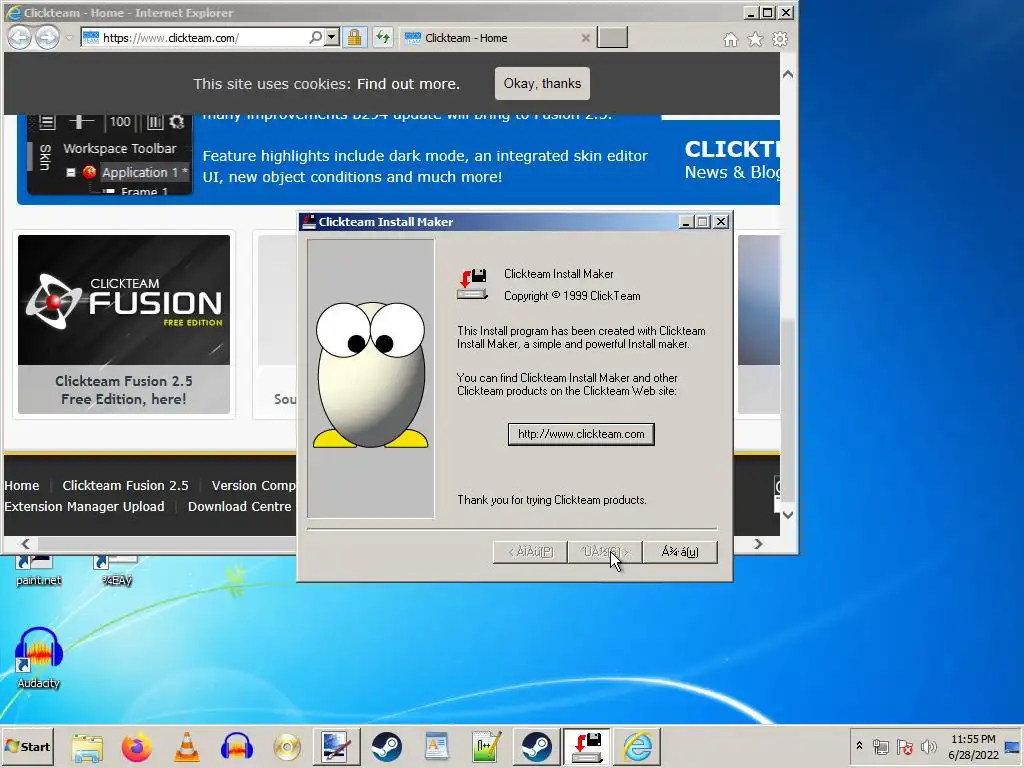Launch Firefox from the taskbar

[136, 747]
